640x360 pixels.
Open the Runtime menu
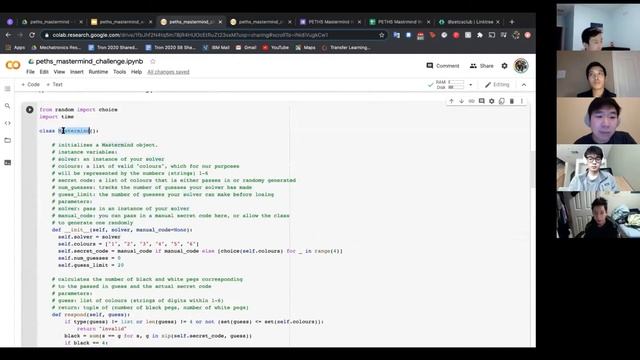(98, 72)
